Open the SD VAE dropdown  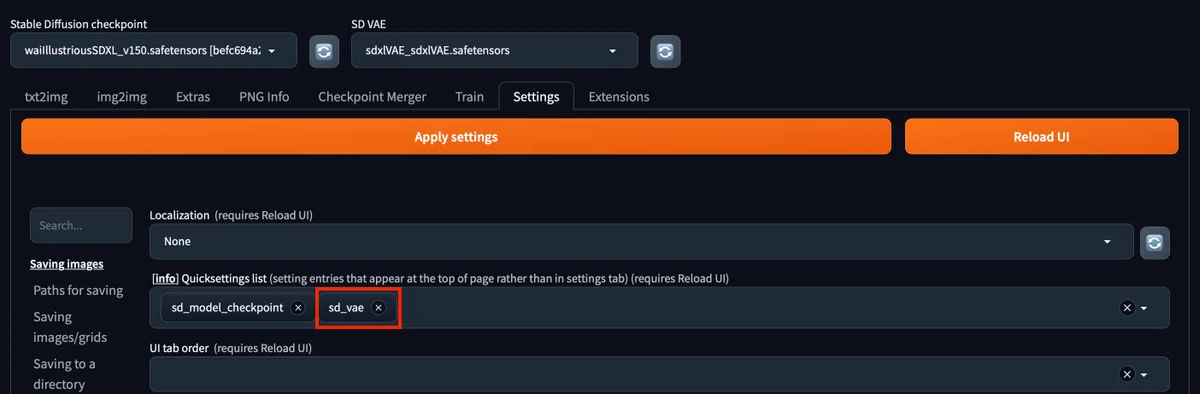[494, 51]
